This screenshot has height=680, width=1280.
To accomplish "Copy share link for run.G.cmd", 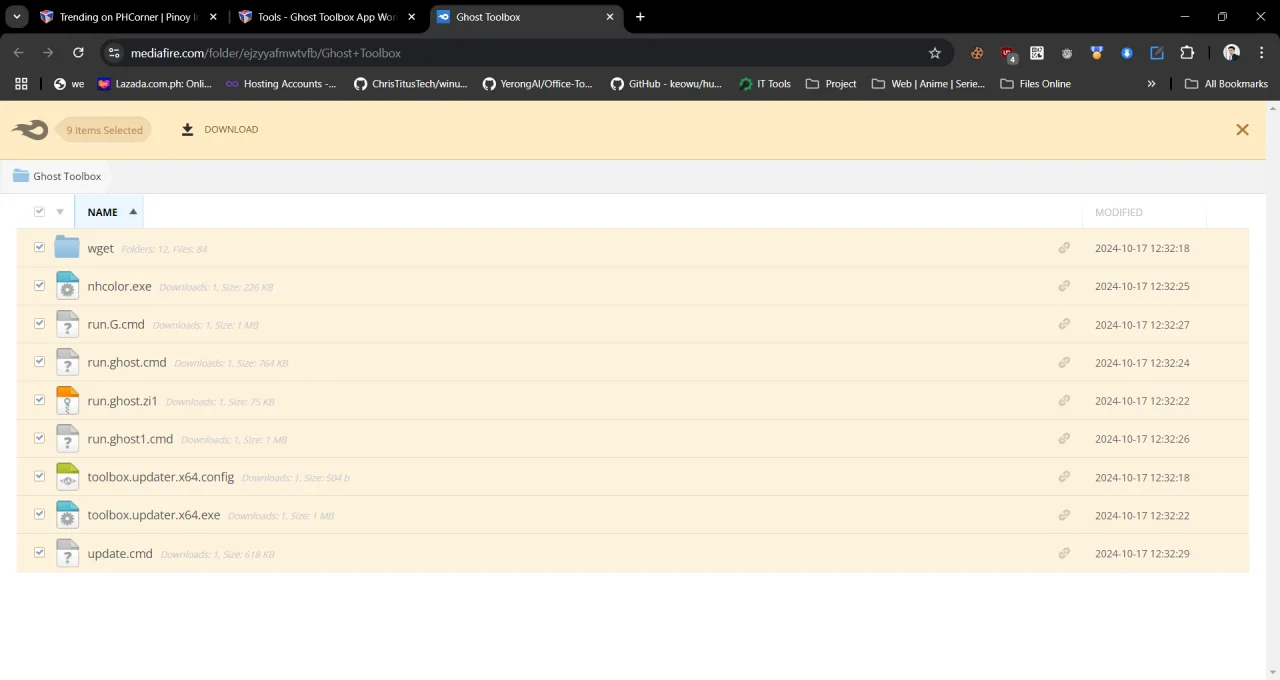I will point(1064,324).
